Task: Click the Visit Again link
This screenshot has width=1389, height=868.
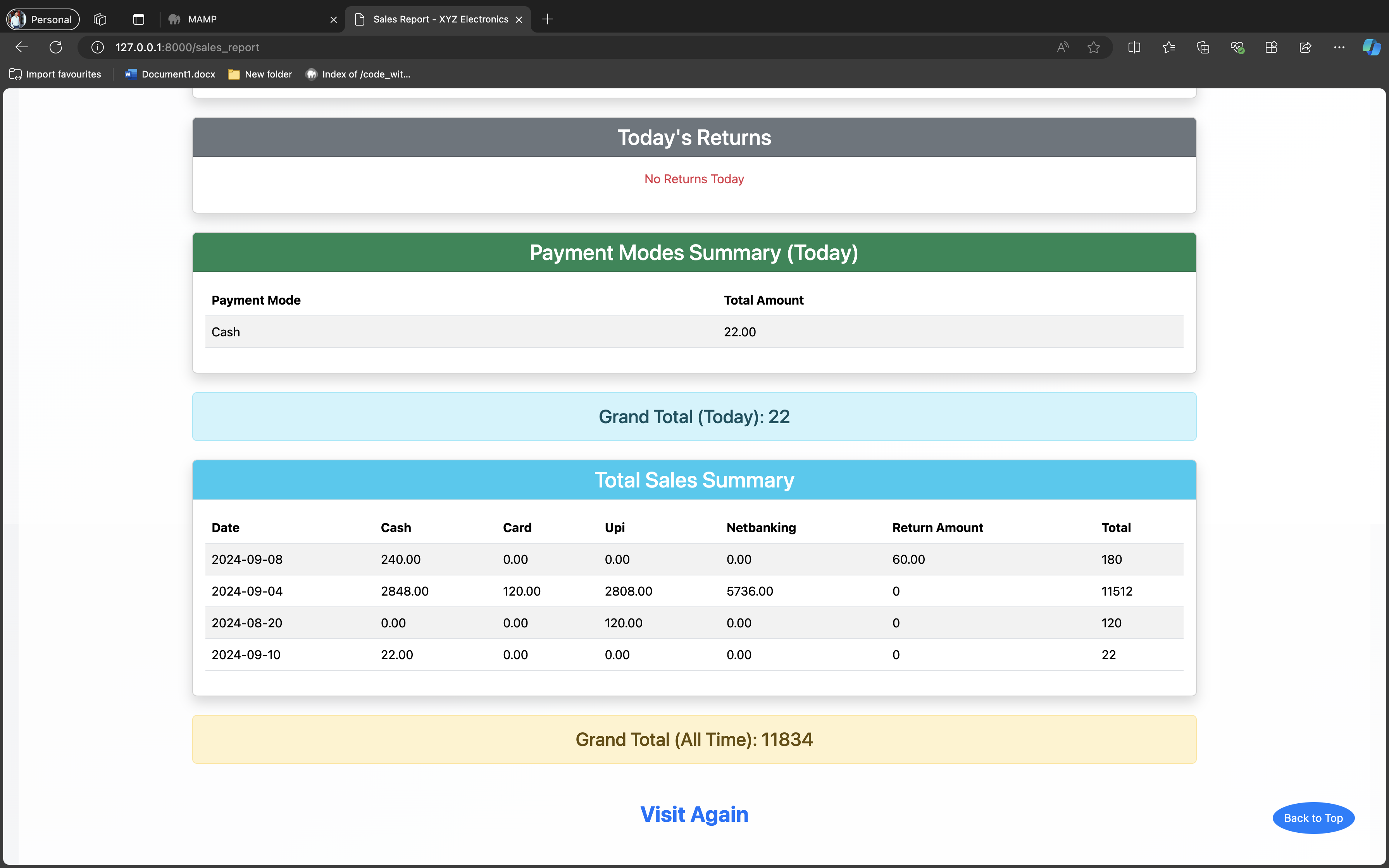Action: 694,814
